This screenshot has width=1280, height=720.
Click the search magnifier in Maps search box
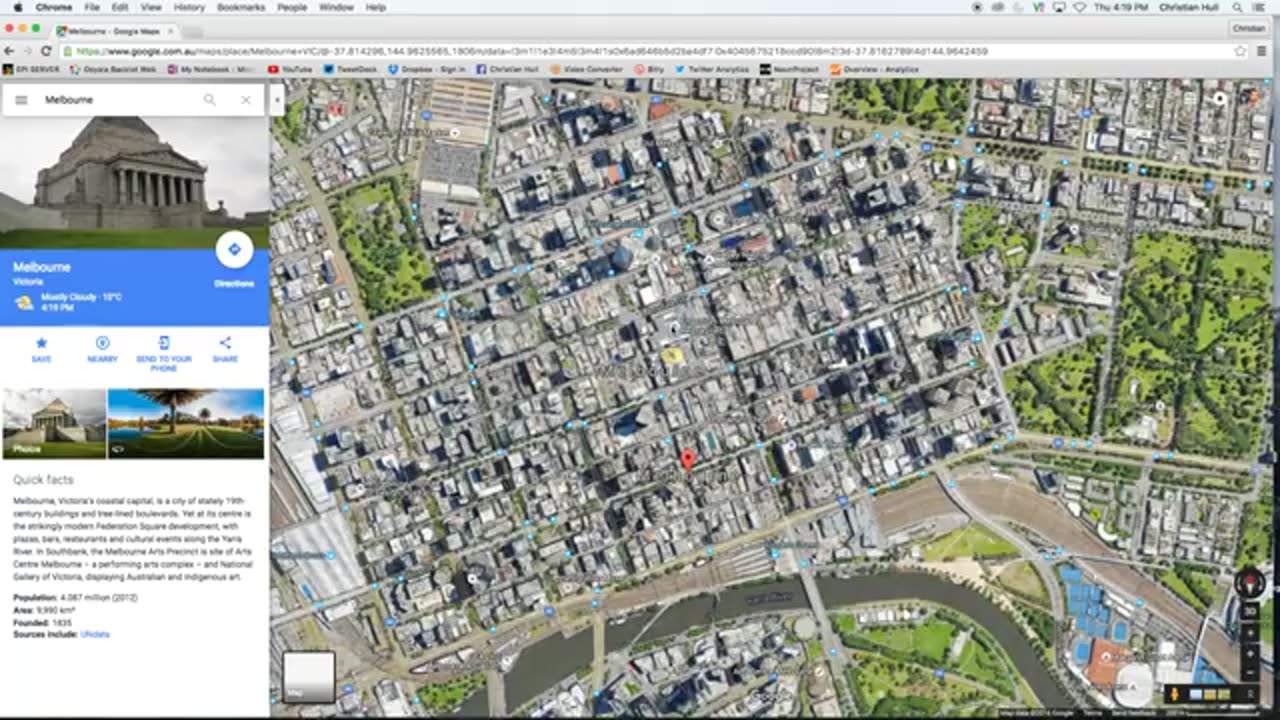point(209,100)
